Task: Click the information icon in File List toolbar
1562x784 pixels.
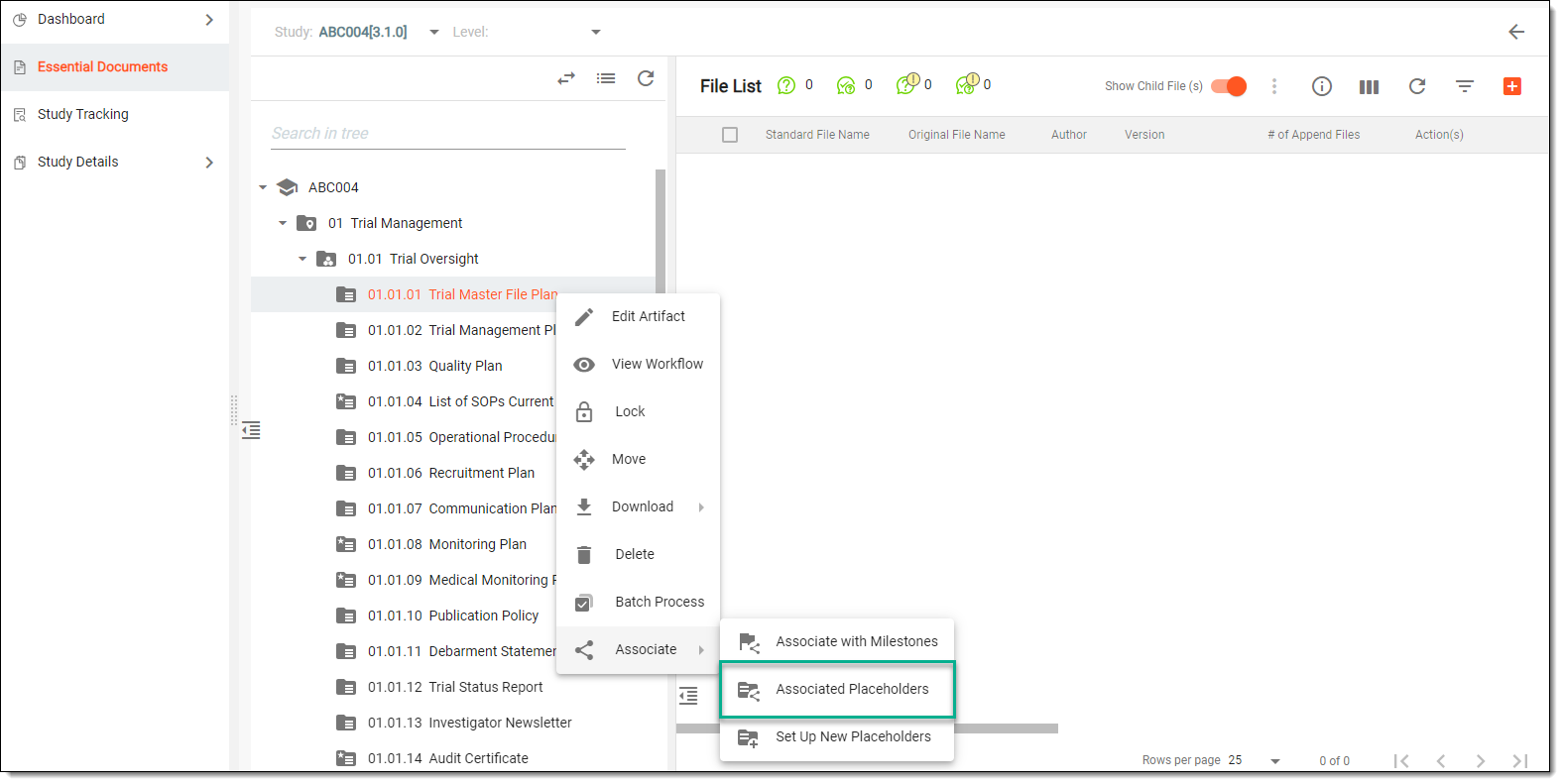Action: coord(1321,86)
